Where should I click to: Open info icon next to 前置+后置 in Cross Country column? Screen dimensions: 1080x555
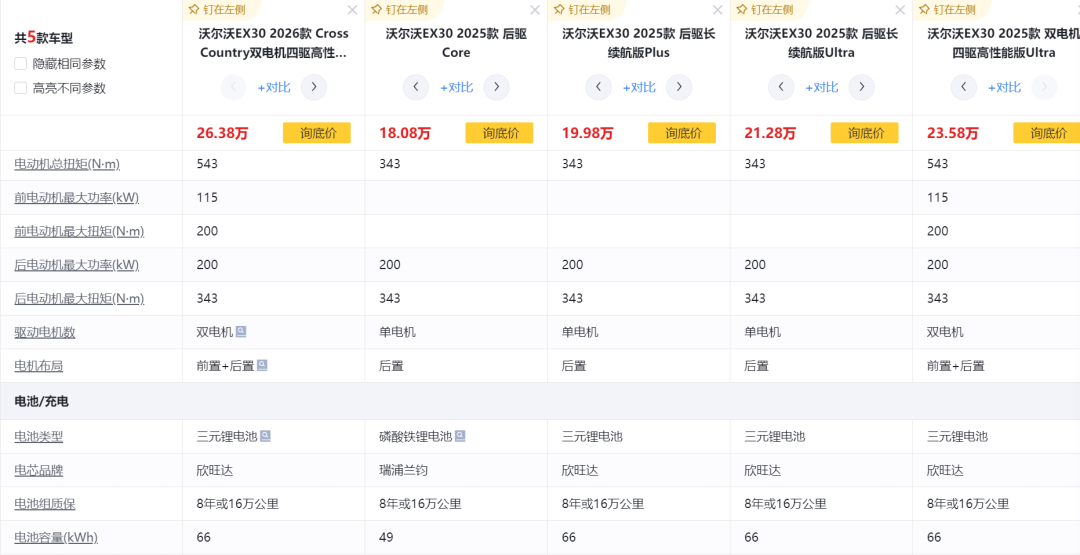tap(262, 366)
